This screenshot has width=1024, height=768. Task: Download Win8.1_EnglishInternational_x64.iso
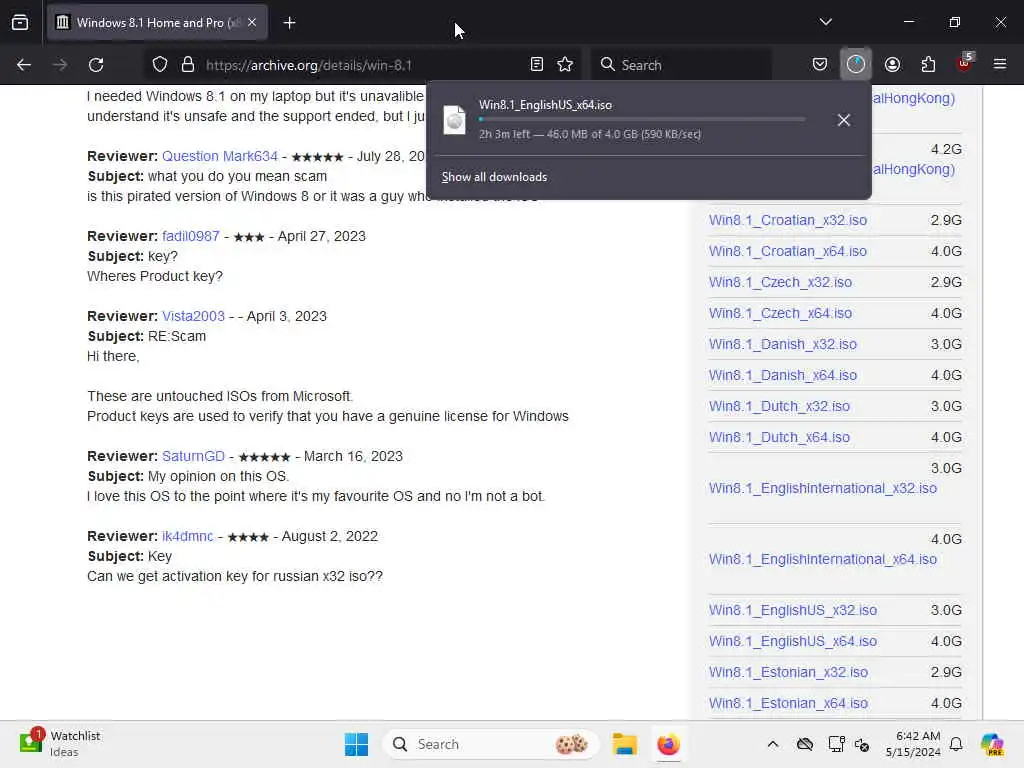[823, 560]
